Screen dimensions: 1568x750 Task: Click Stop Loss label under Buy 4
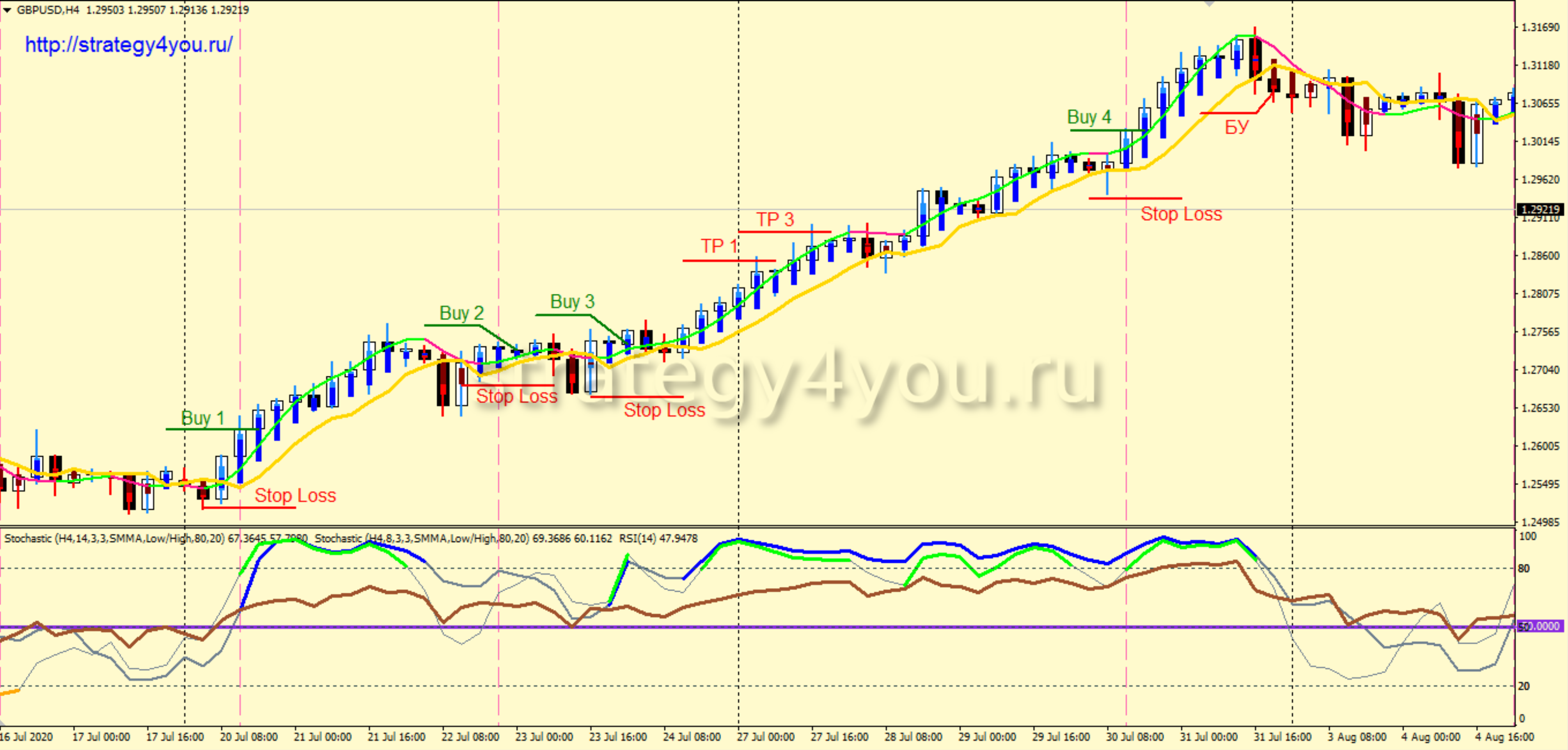(x=1181, y=214)
